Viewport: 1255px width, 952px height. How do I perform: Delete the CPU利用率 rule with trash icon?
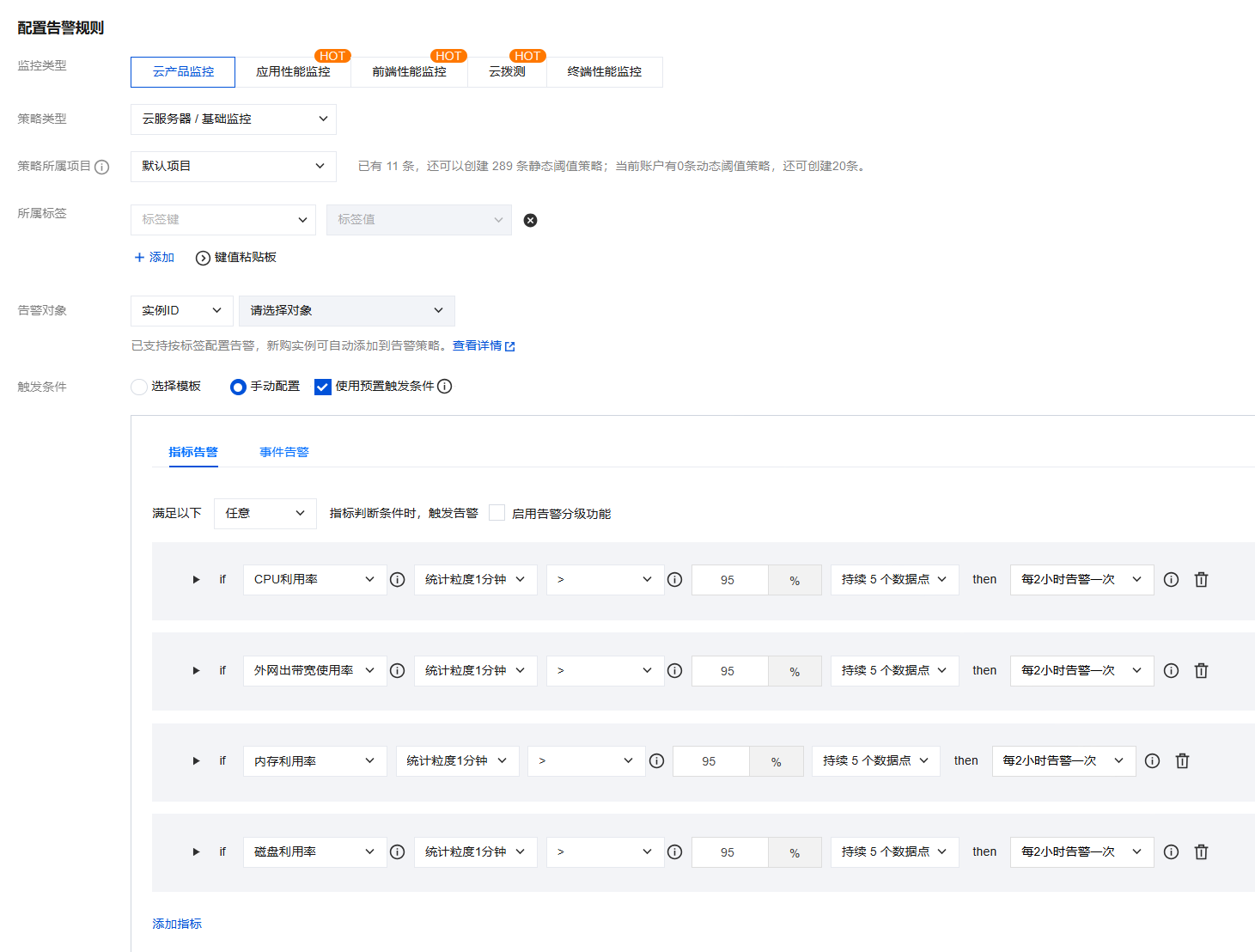click(1201, 580)
